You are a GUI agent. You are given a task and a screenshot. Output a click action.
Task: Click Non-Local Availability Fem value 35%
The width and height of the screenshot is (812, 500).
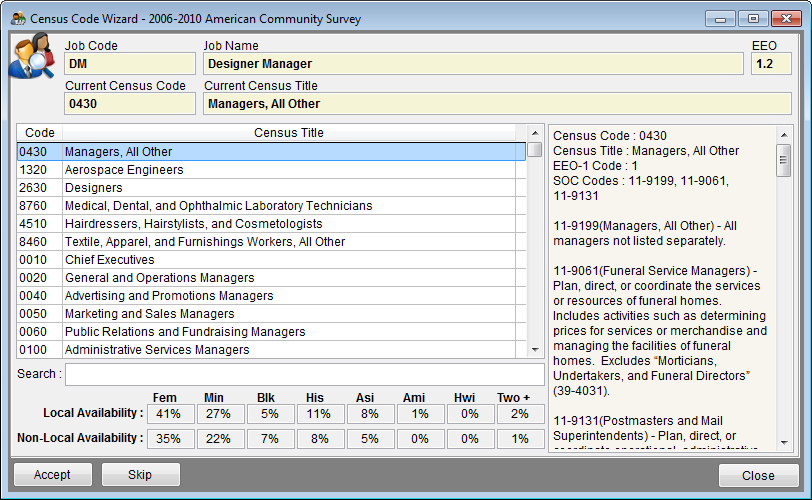point(171,439)
